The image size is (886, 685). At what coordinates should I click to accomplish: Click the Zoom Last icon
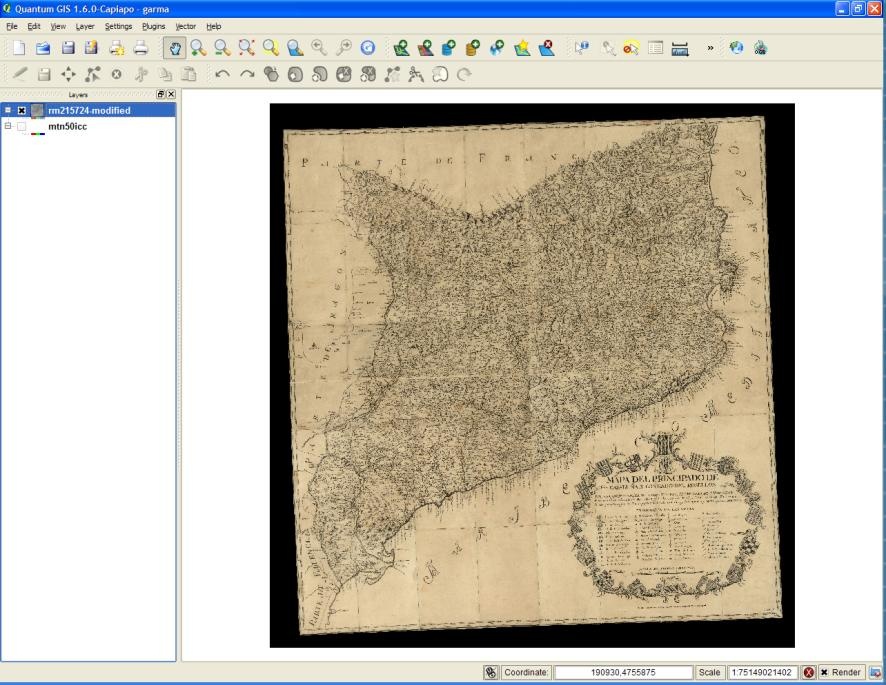pyautogui.click(x=319, y=48)
